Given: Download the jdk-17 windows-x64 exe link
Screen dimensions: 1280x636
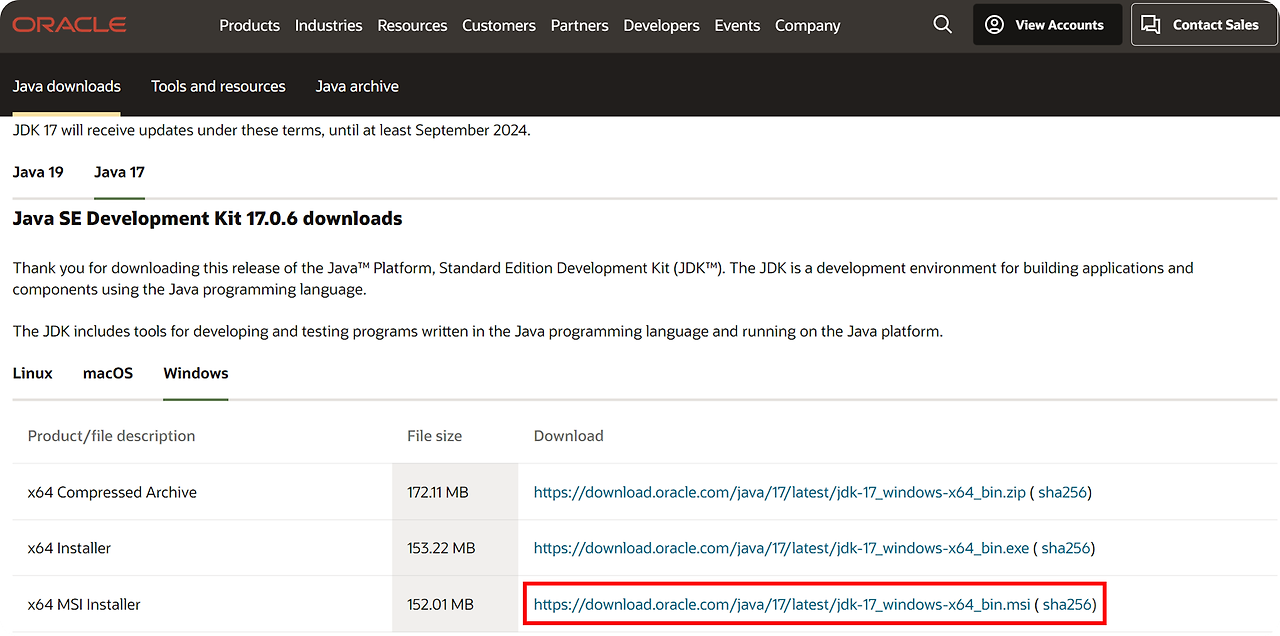Looking at the screenshot, I should click(x=782, y=548).
